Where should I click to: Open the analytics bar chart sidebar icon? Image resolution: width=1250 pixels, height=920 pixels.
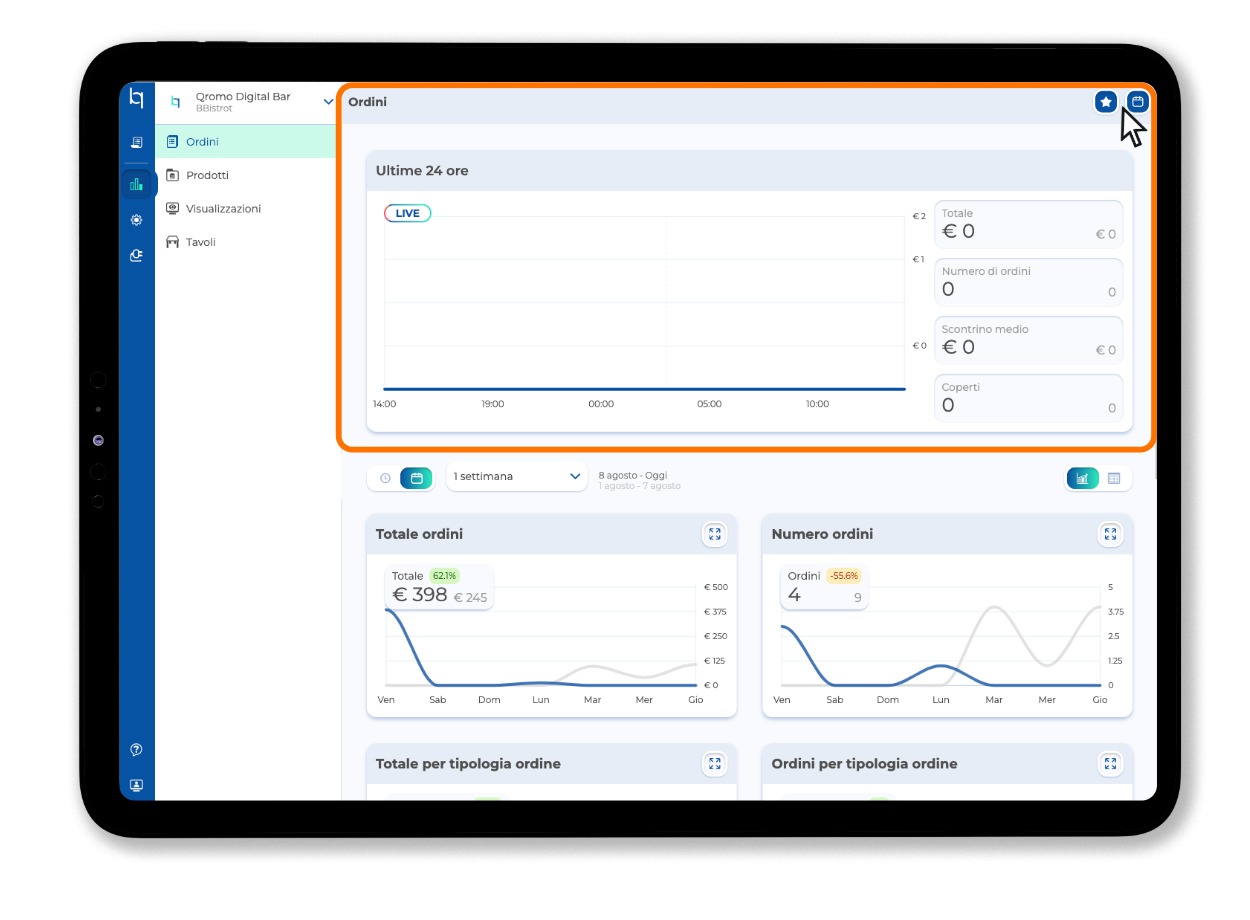click(x=137, y=184)
